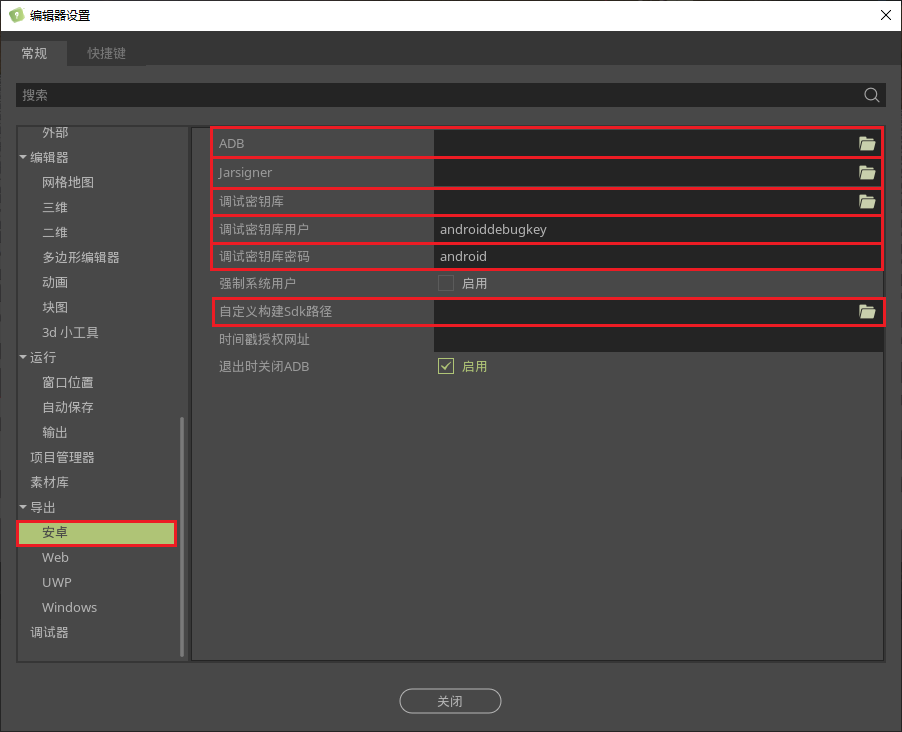
Task: Select 三维 in the settings tree
Action: pyautogui.click(x=55, y=207)
